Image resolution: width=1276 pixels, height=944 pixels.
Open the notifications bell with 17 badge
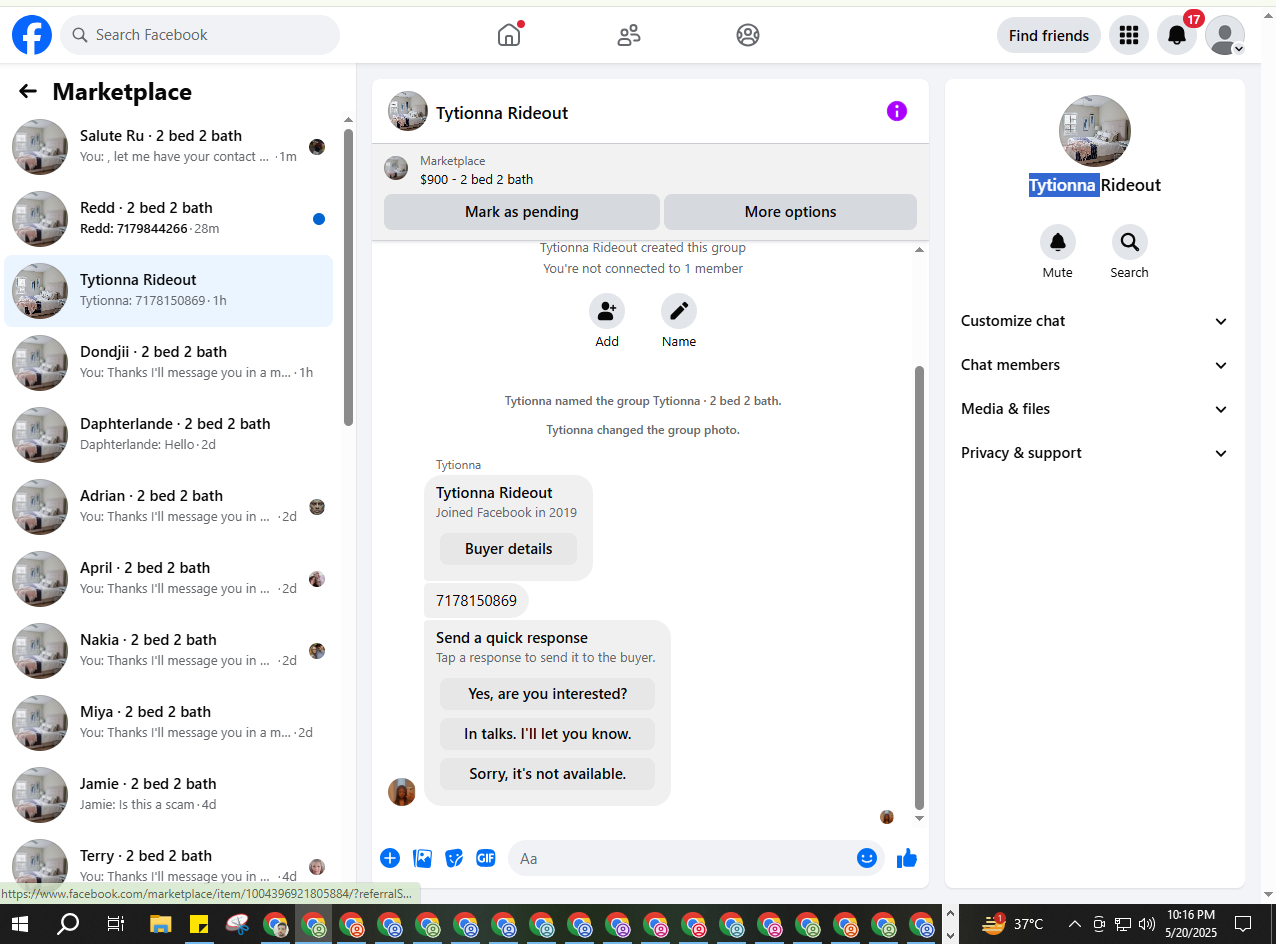point(1177,35)
